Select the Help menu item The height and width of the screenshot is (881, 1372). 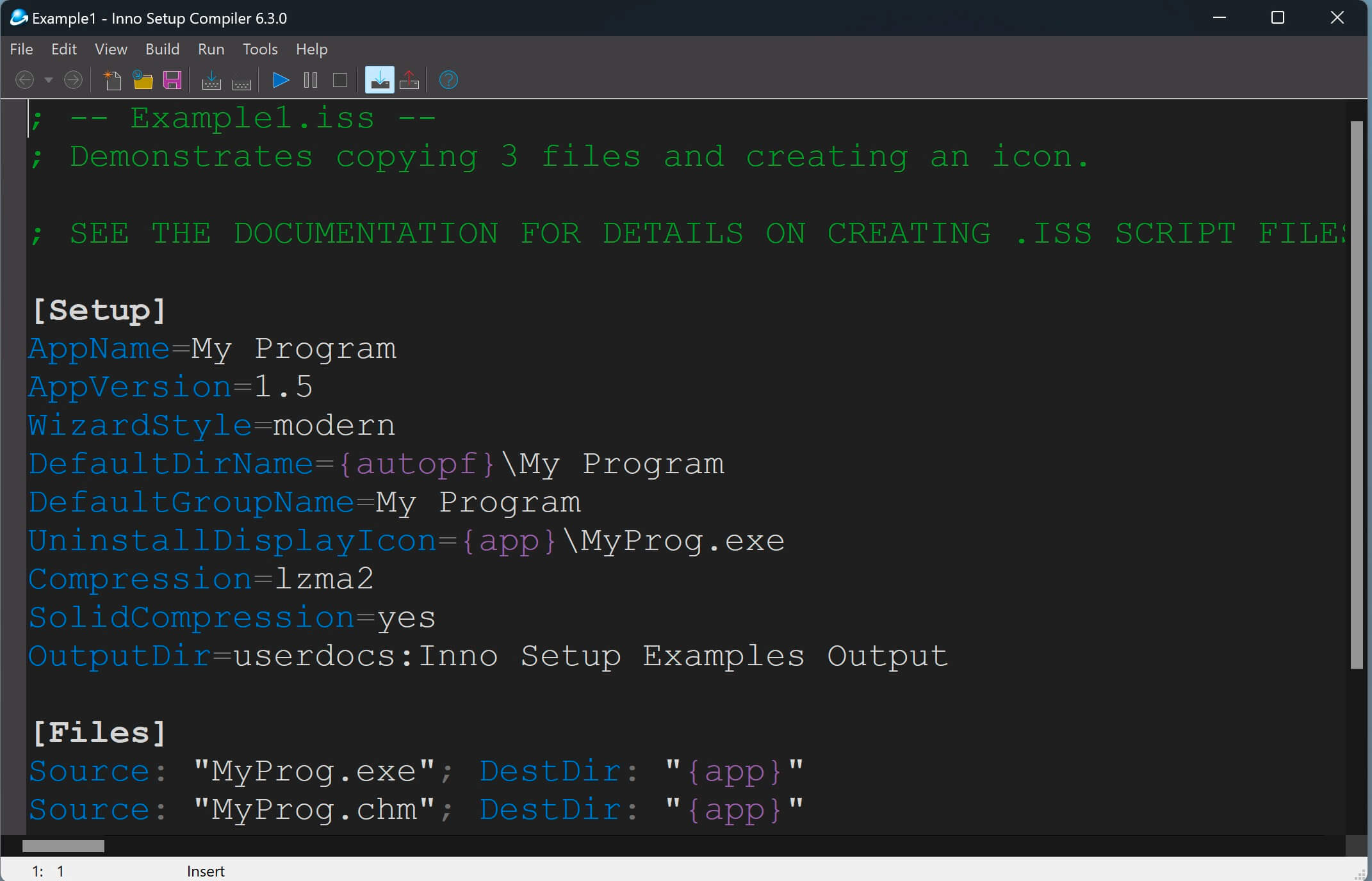(310, 48)
